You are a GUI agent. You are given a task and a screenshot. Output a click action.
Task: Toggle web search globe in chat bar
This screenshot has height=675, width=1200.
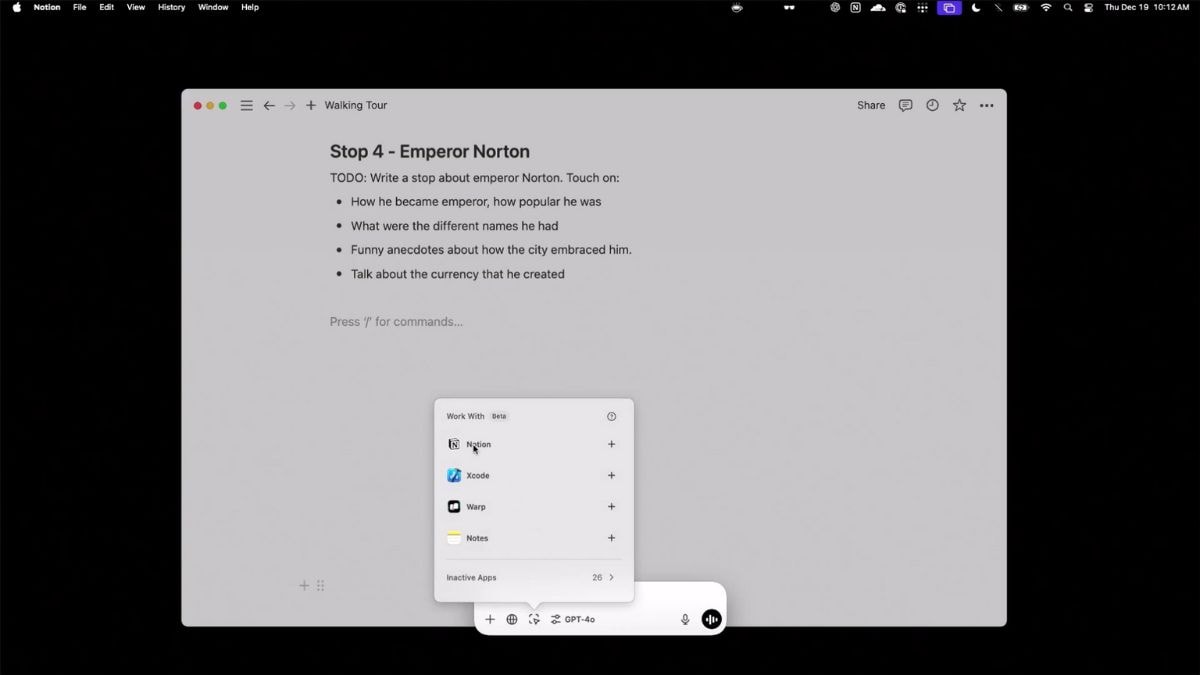point(512,619)
